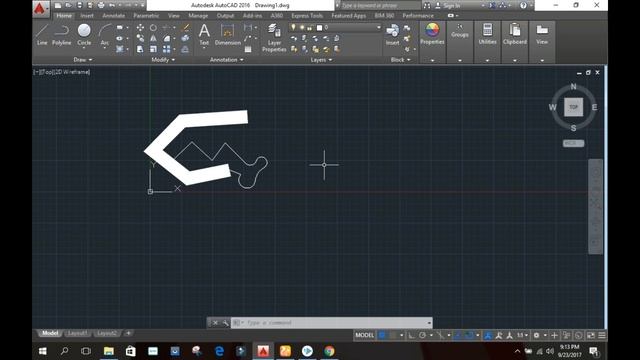Open the Groups panel

(x=460, y=31)
